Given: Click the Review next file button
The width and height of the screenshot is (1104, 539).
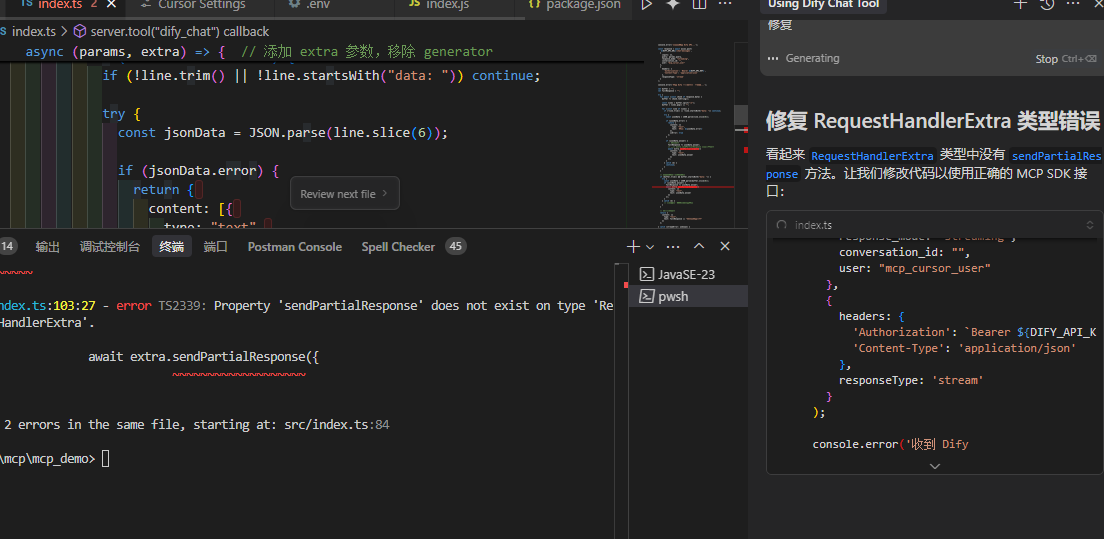Looking at the screenshot, I should coord(345,194).
